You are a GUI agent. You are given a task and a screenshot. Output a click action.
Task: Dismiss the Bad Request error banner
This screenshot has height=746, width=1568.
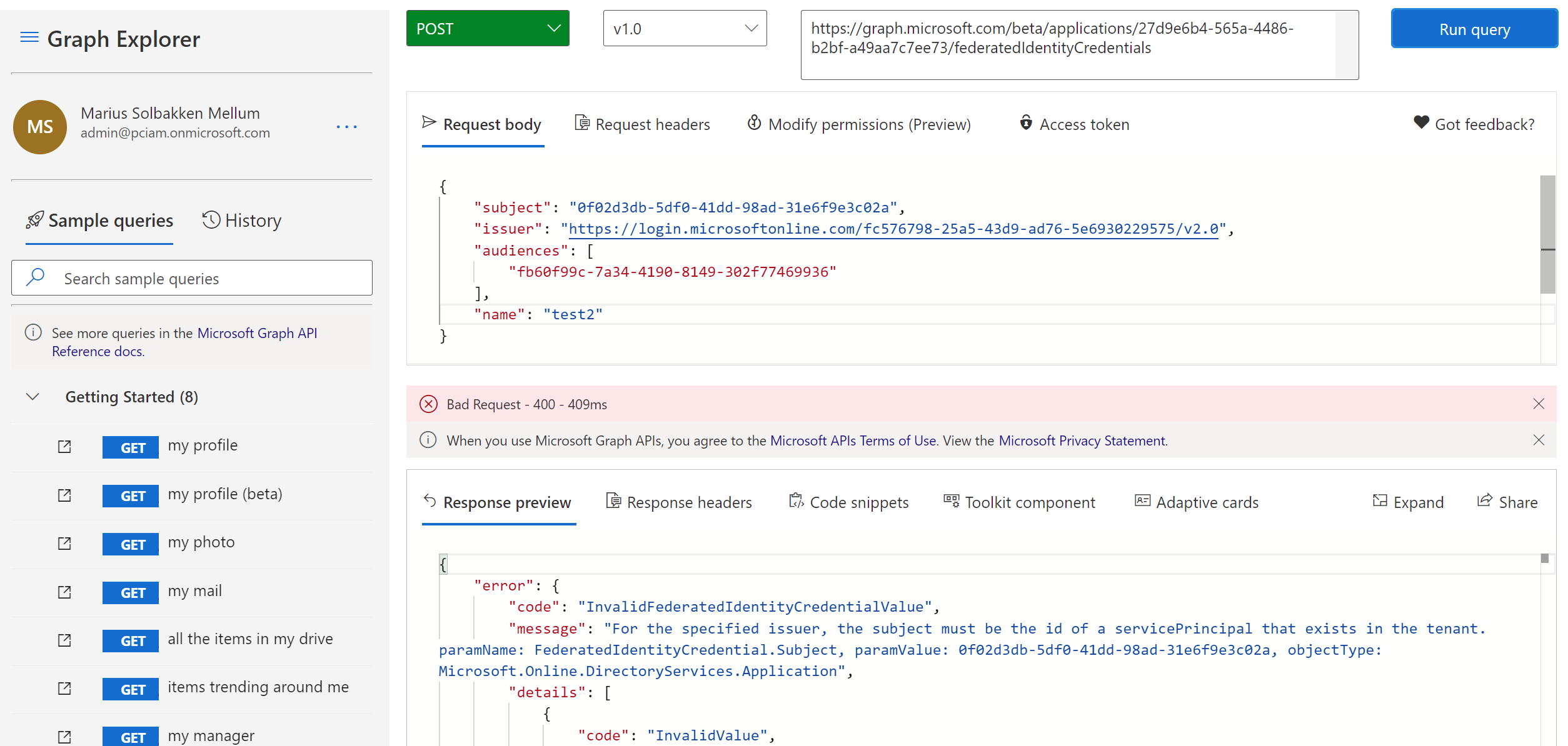tap(1539, 404)
